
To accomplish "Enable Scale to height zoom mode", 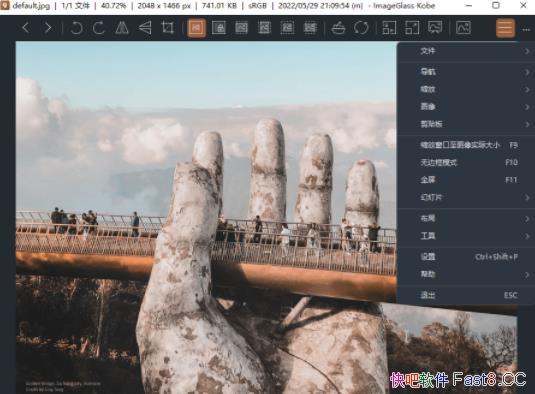I will [x=264, y=28].
